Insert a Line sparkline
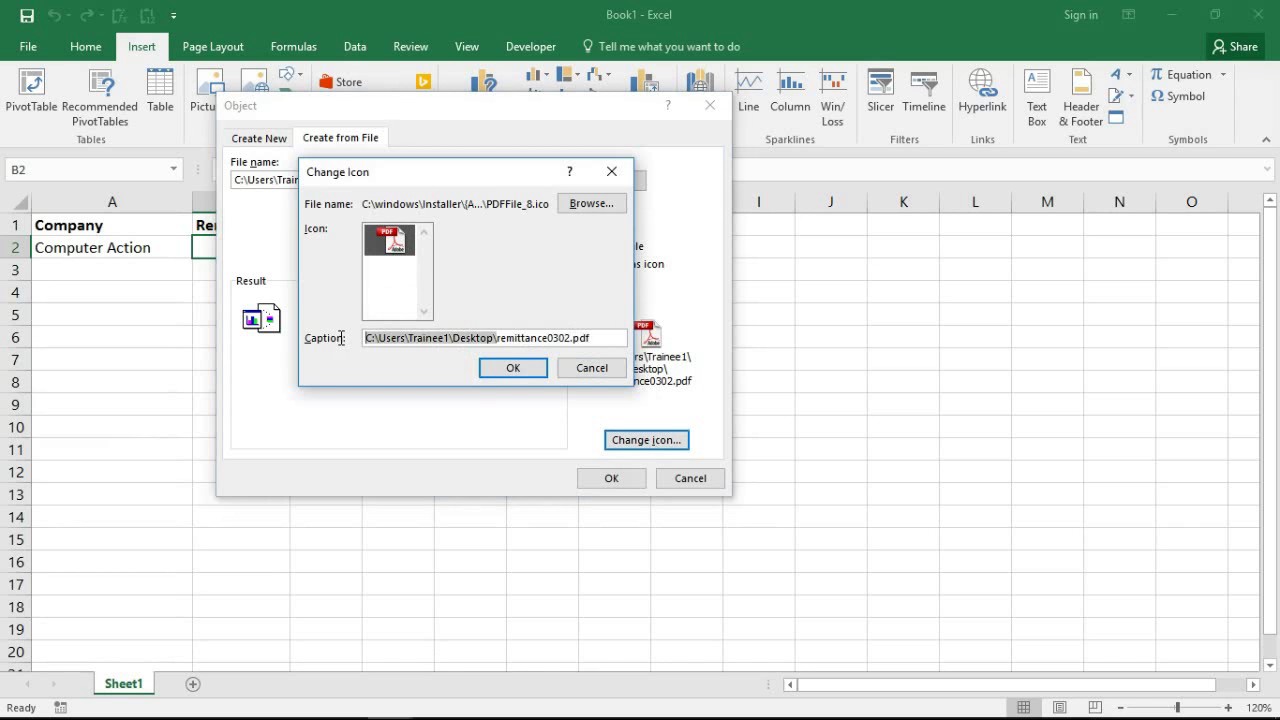 point(749,92)
